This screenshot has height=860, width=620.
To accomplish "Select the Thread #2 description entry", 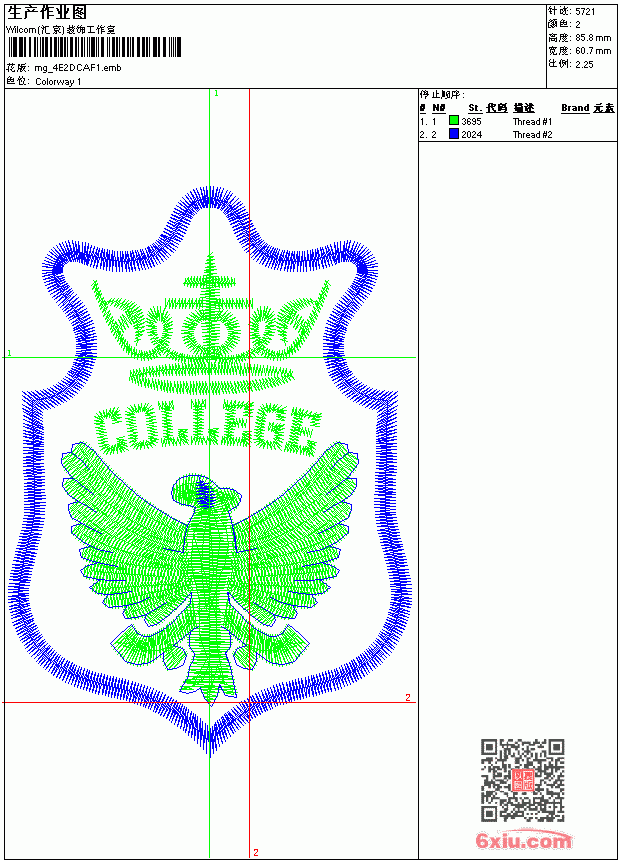I will pyautogui.click(x=532, y=135).
